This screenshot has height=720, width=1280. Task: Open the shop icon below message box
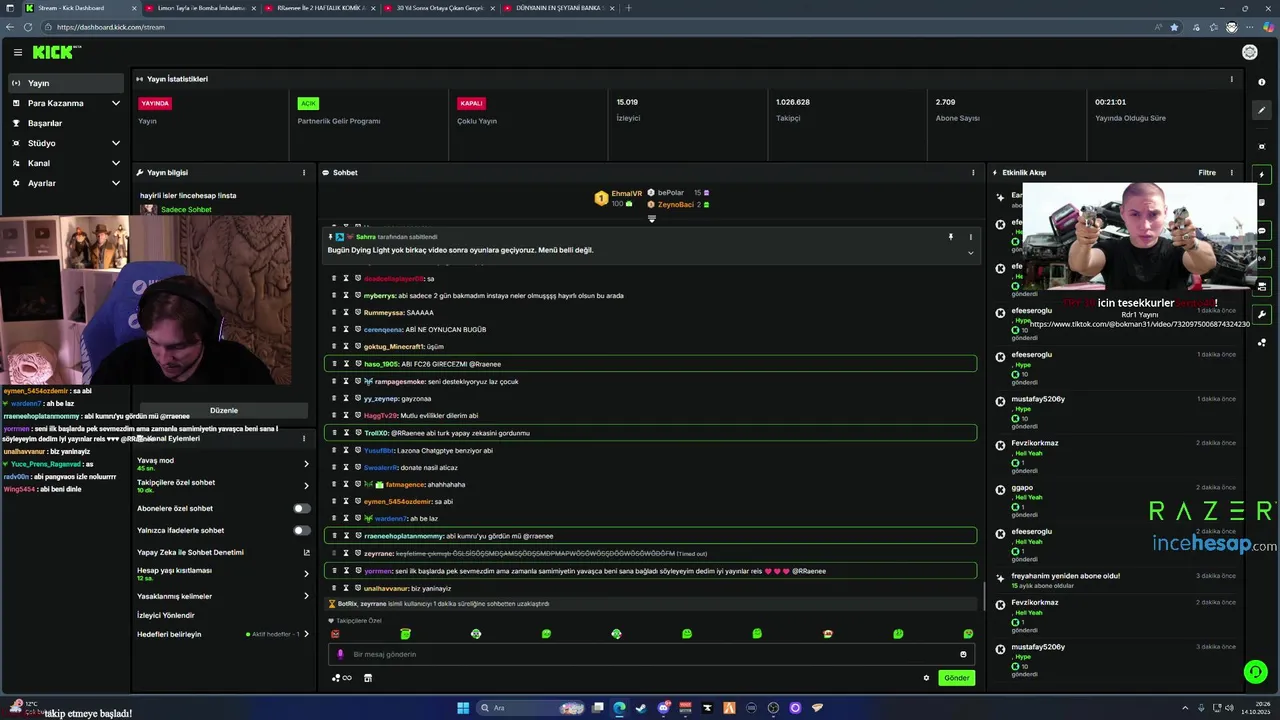click(x=367, y=678)
